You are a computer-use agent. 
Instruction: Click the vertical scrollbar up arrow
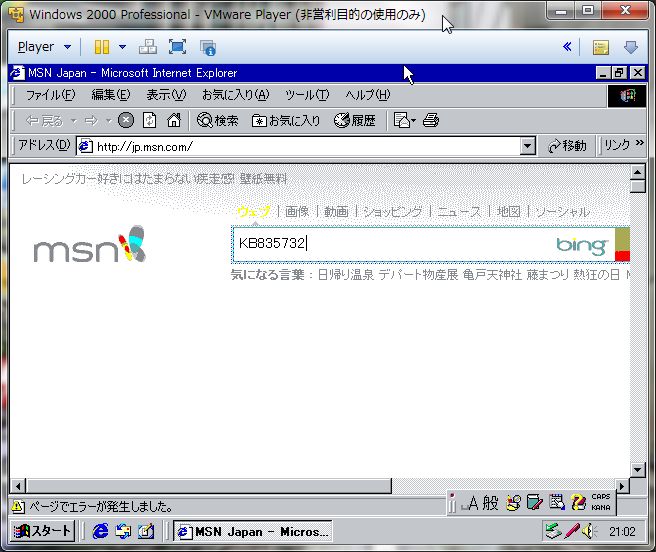tap(638, 172)
